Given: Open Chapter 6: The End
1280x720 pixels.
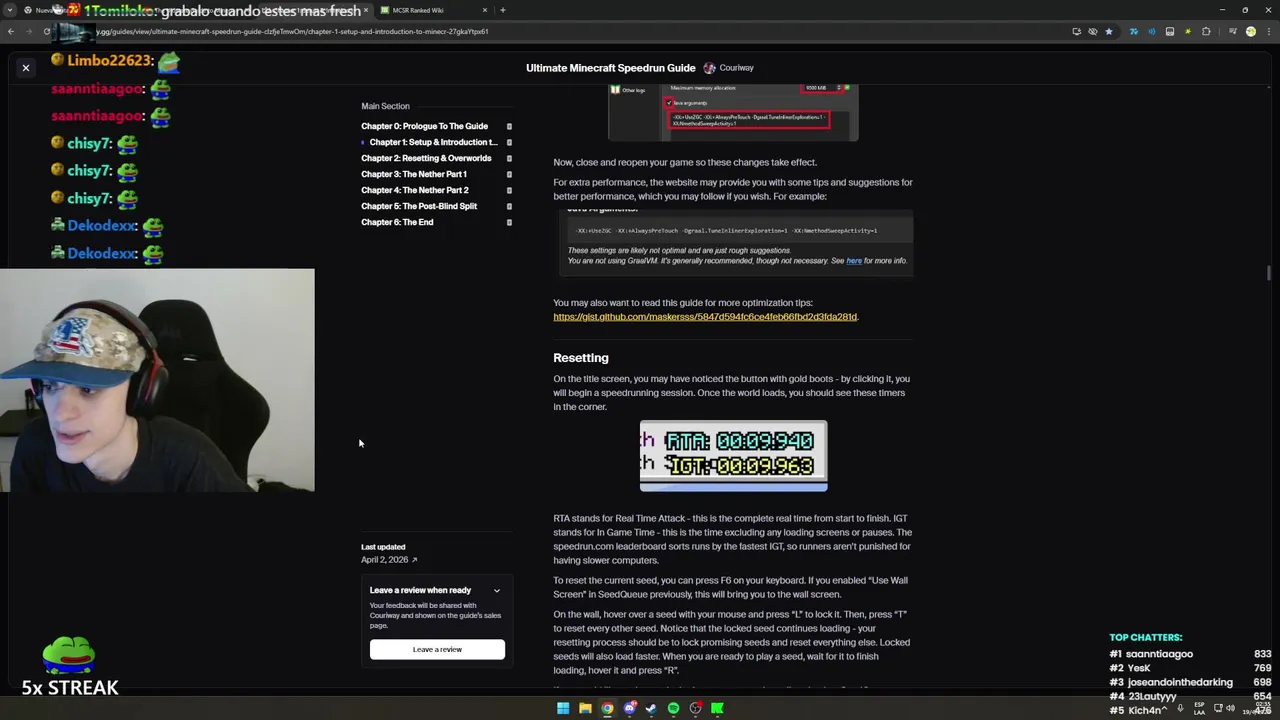Looking at the screenshot, I should pos(397,222).
